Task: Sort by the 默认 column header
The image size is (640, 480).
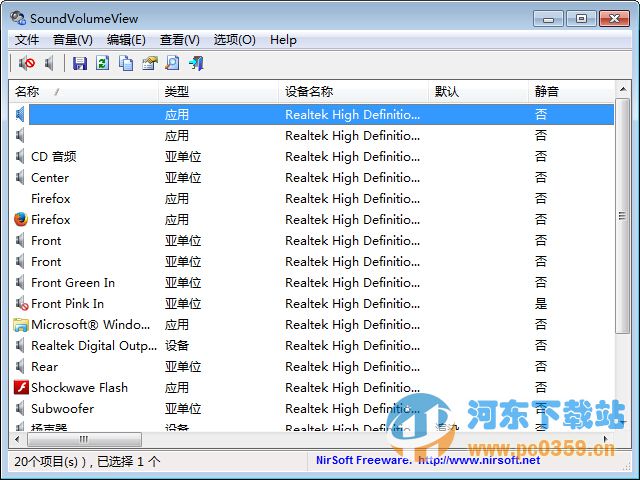Action: (478, 91)
